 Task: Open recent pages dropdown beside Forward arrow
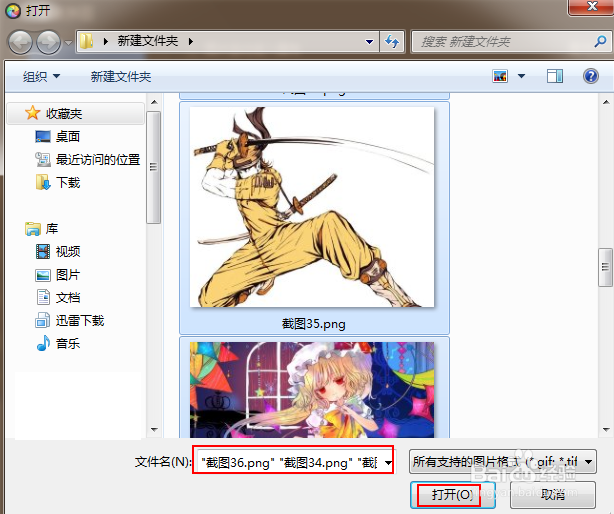click(68, 42)
